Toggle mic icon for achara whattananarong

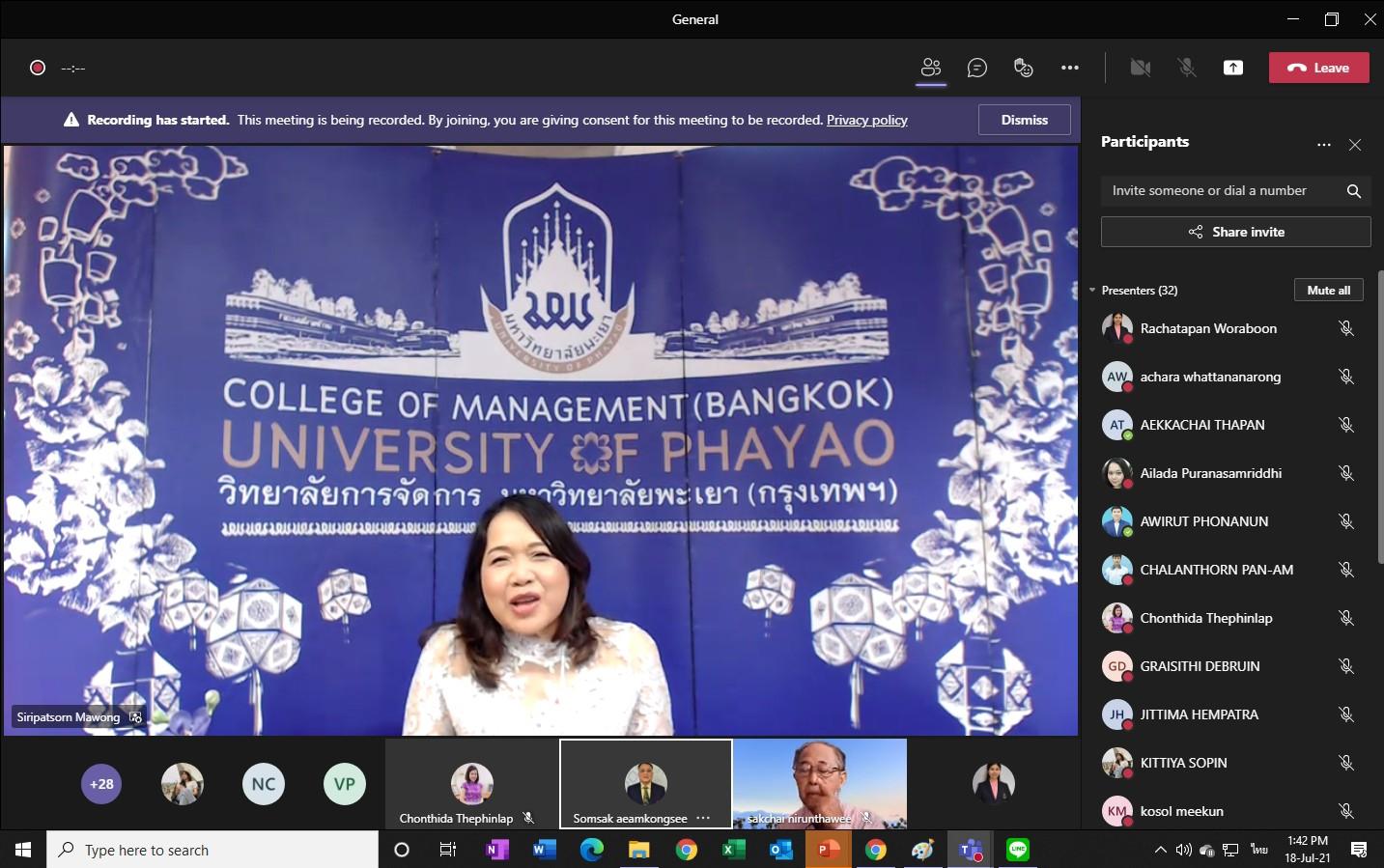click(1346, 377)
